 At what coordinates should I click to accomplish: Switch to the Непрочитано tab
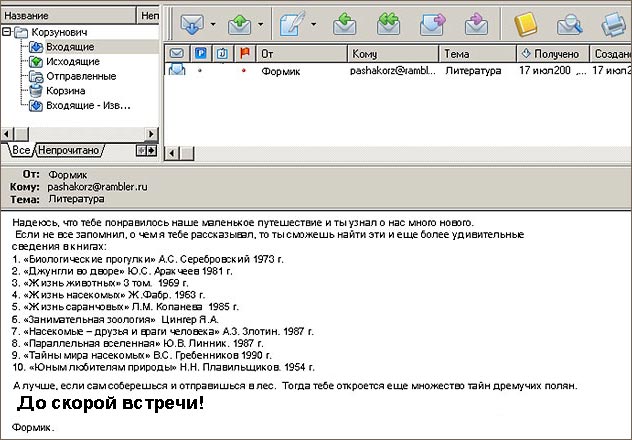click(69, 150)
